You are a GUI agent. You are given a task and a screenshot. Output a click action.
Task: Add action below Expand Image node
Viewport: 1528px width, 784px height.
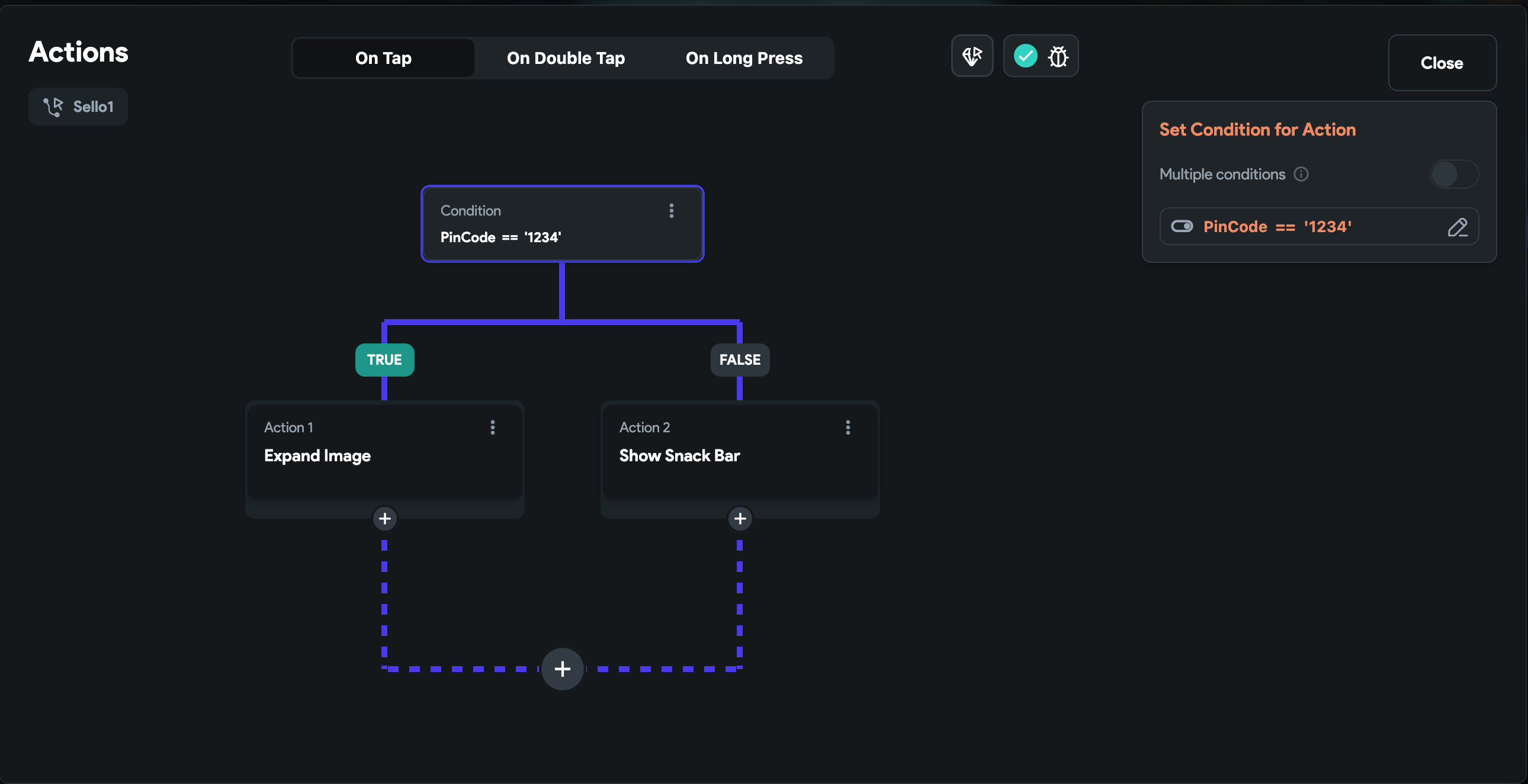[384, 519]
